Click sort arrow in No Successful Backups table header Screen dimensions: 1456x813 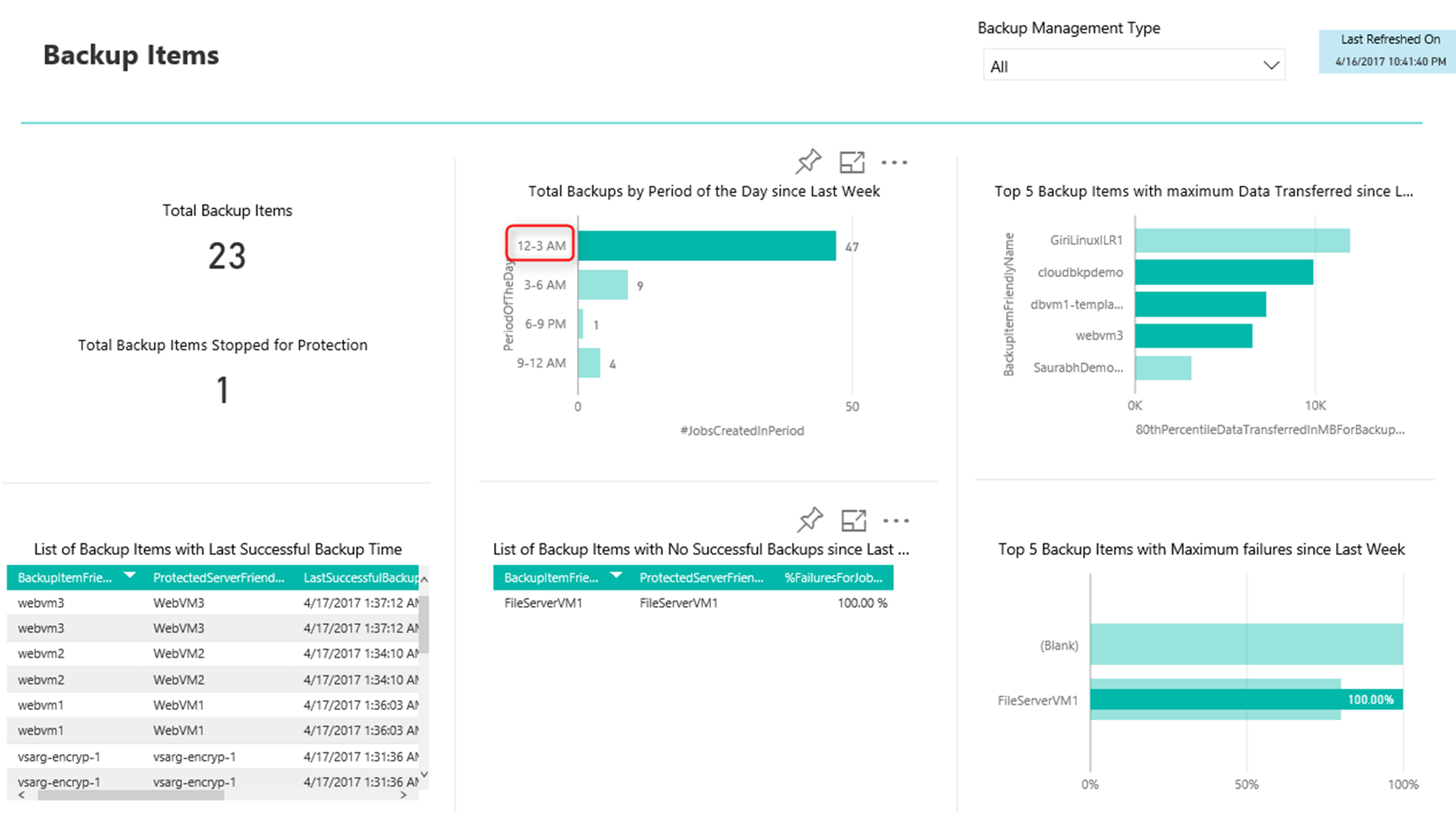click(616, 576)
